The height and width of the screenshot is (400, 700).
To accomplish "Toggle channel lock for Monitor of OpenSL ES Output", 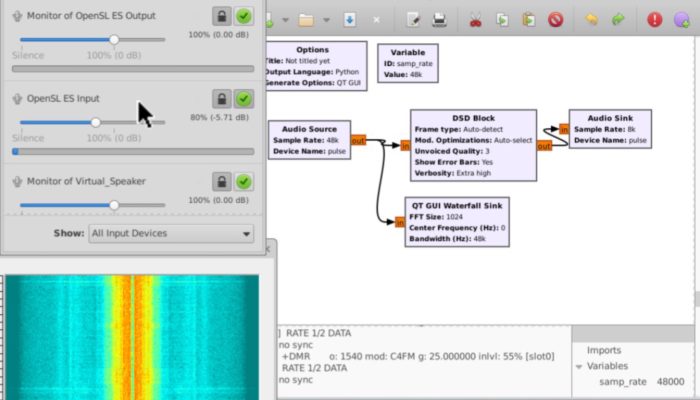I will [221, 17].
